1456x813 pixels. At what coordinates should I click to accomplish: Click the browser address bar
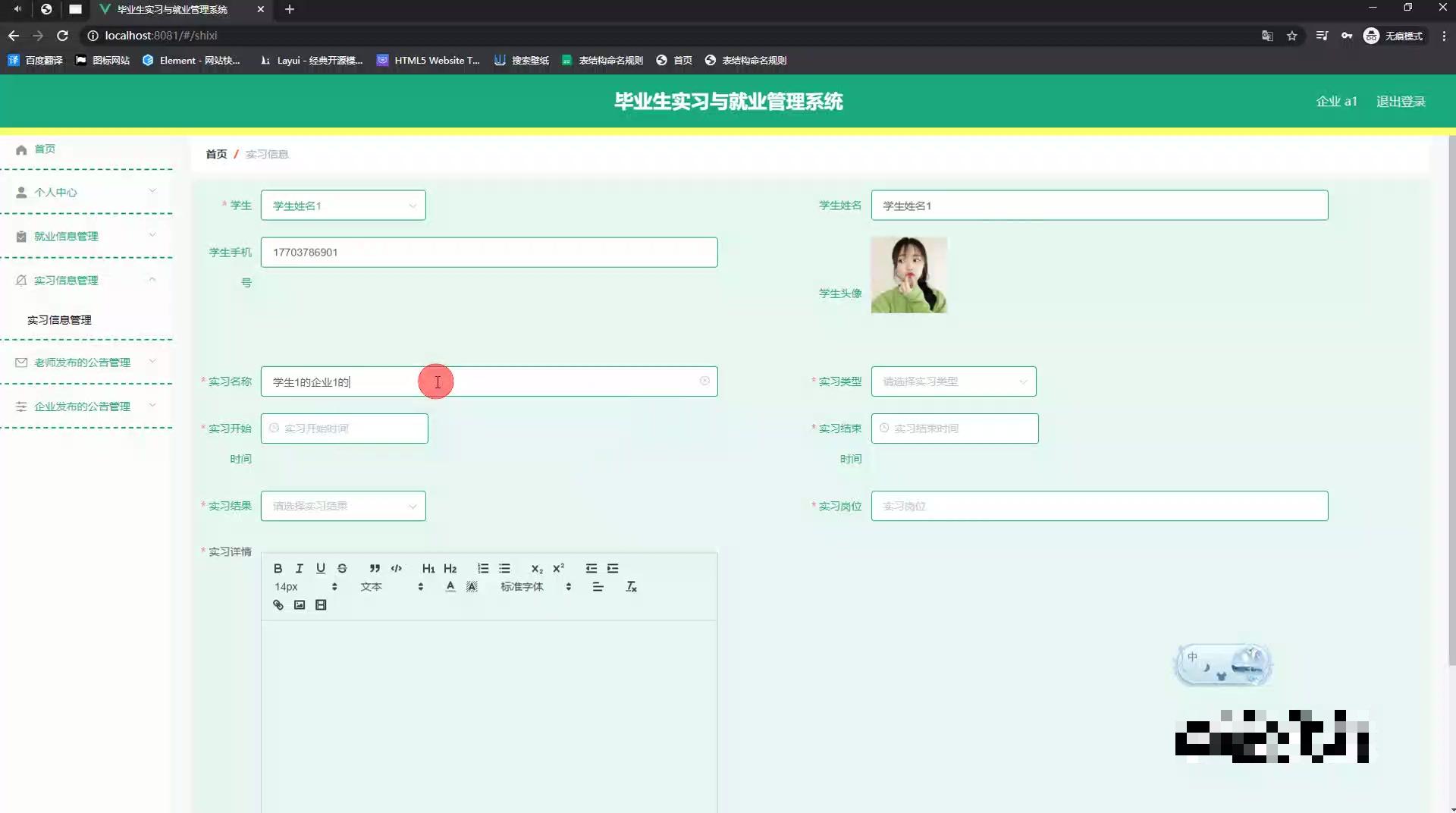point(667,36)
